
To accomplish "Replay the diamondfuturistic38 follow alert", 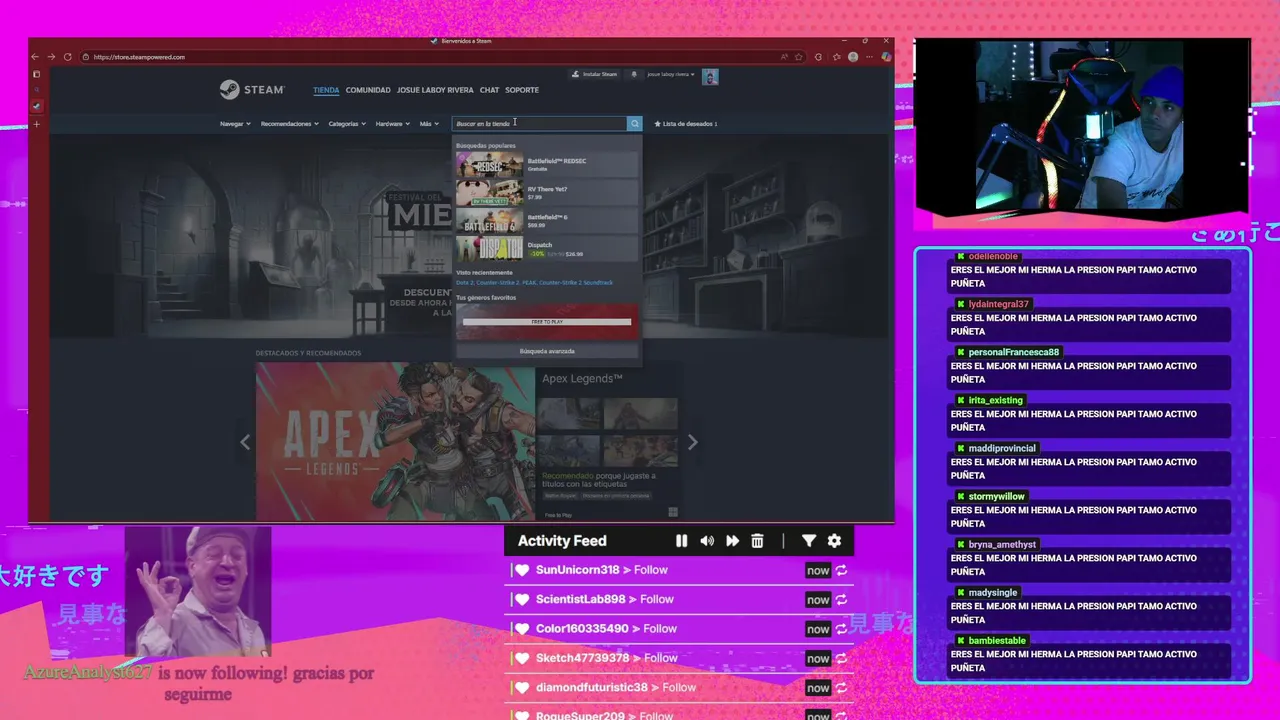I will pos(842,687).
